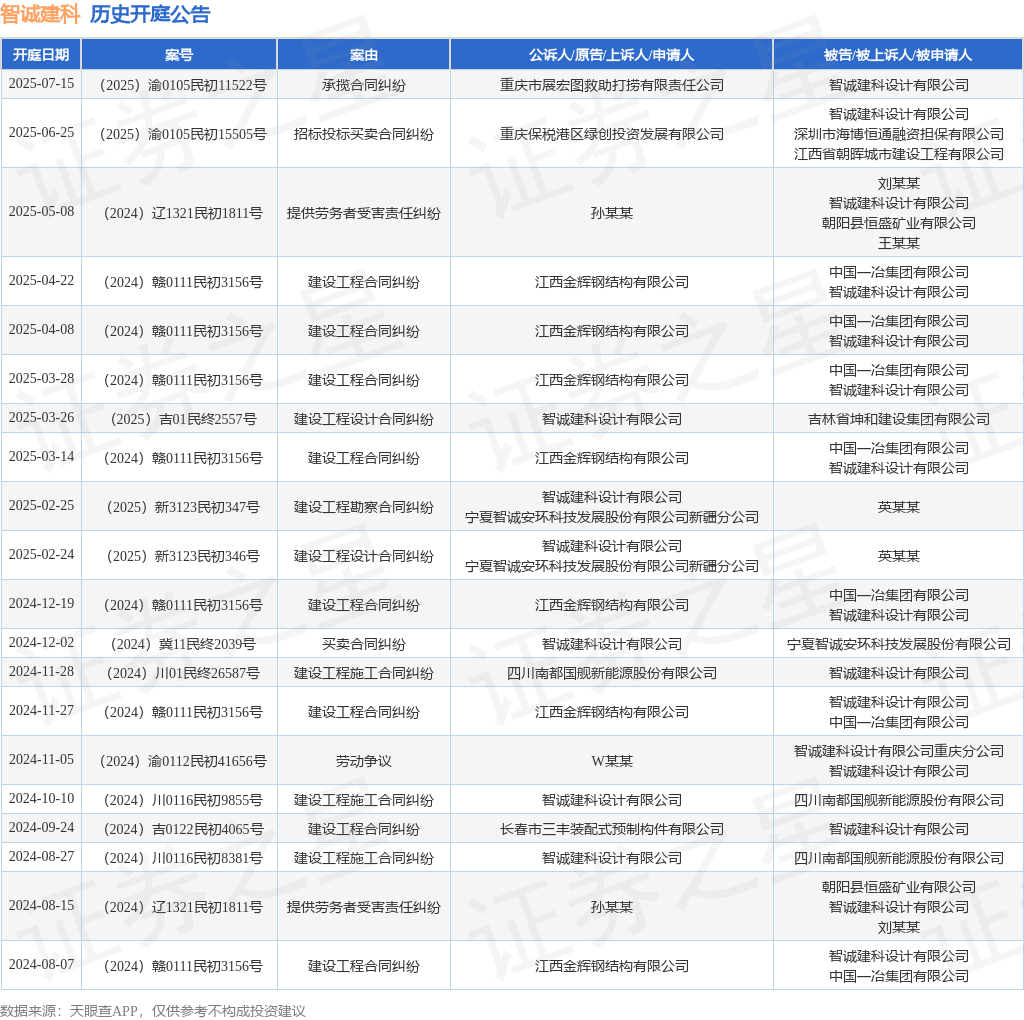Select date cell 2024-11-28
This screenshot has width=1024, height=1020.
pos(41,672)
